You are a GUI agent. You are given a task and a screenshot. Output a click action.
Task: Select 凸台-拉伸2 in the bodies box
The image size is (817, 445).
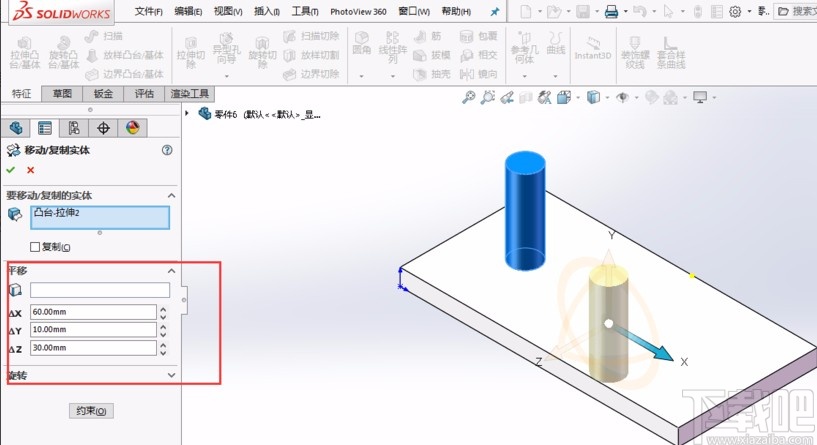56,213
